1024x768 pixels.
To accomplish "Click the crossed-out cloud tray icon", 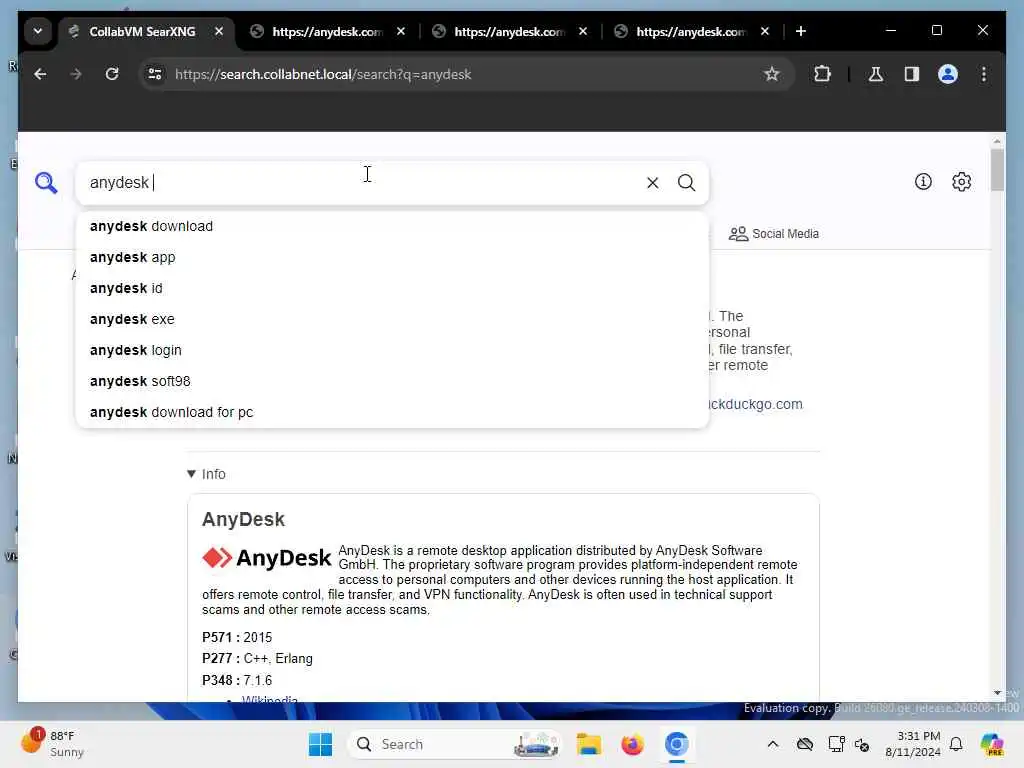I will click(x=805, y=744).
